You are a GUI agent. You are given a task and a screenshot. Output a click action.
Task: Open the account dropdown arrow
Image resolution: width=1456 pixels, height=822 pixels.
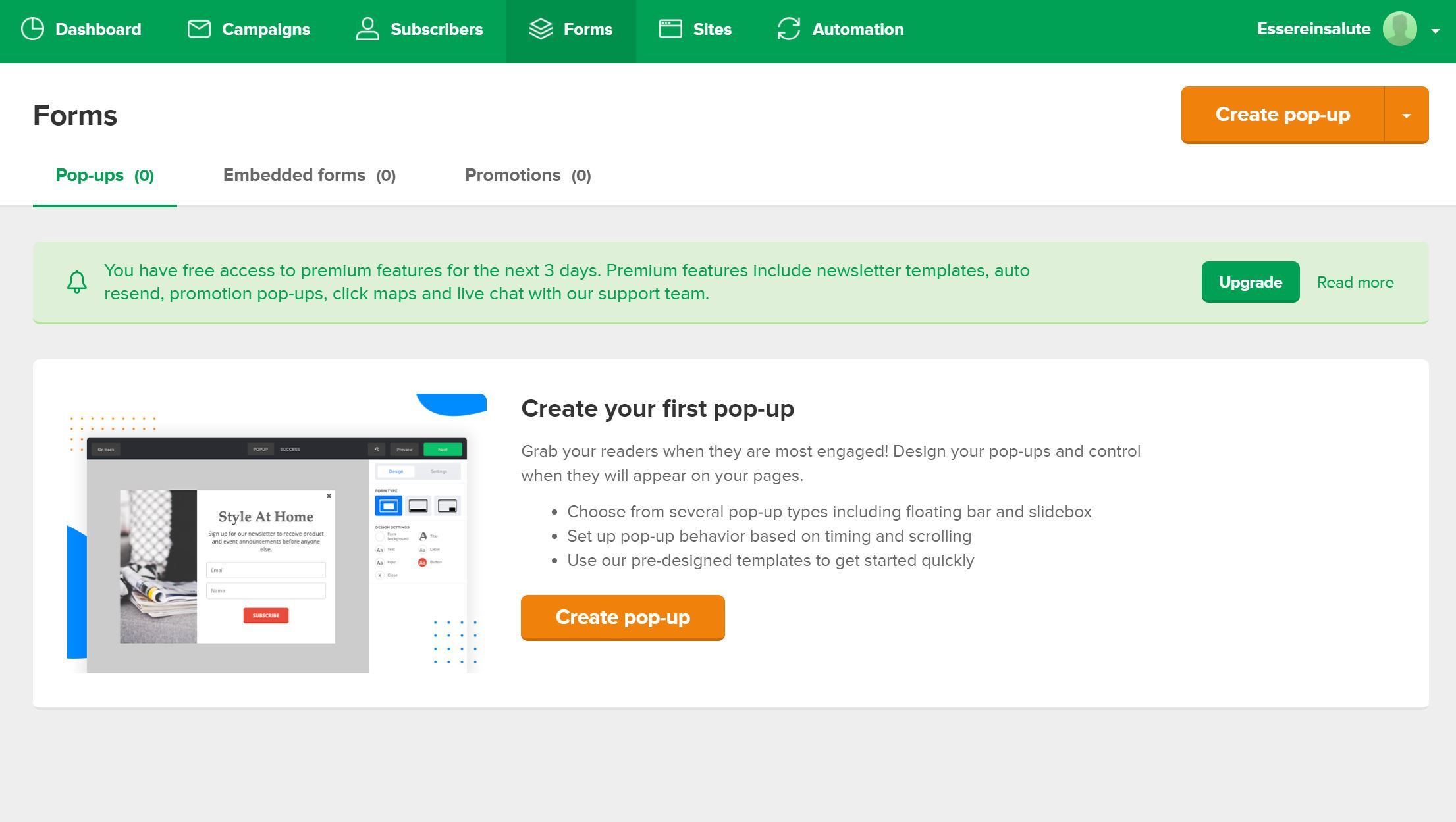point(1435,30)
